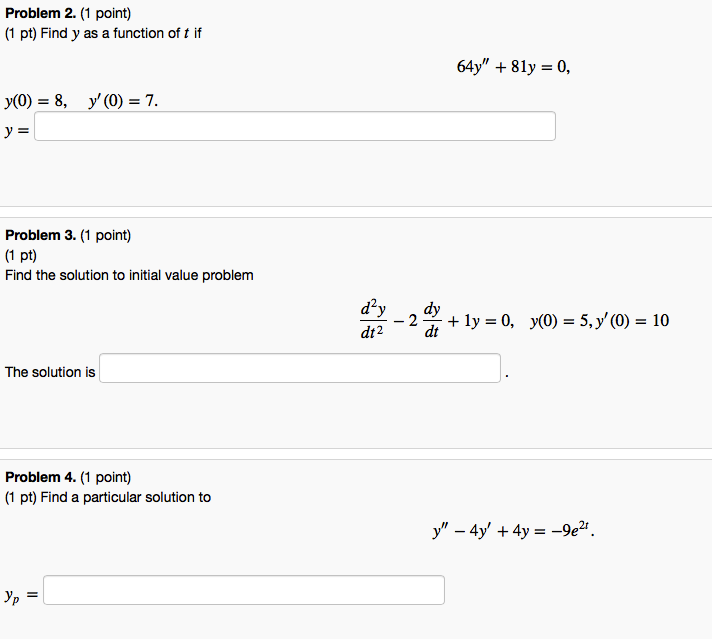Select the y_p answer input in Problem 4
The height and width of the screenshot is (639, 712).
tap(244, 590)
